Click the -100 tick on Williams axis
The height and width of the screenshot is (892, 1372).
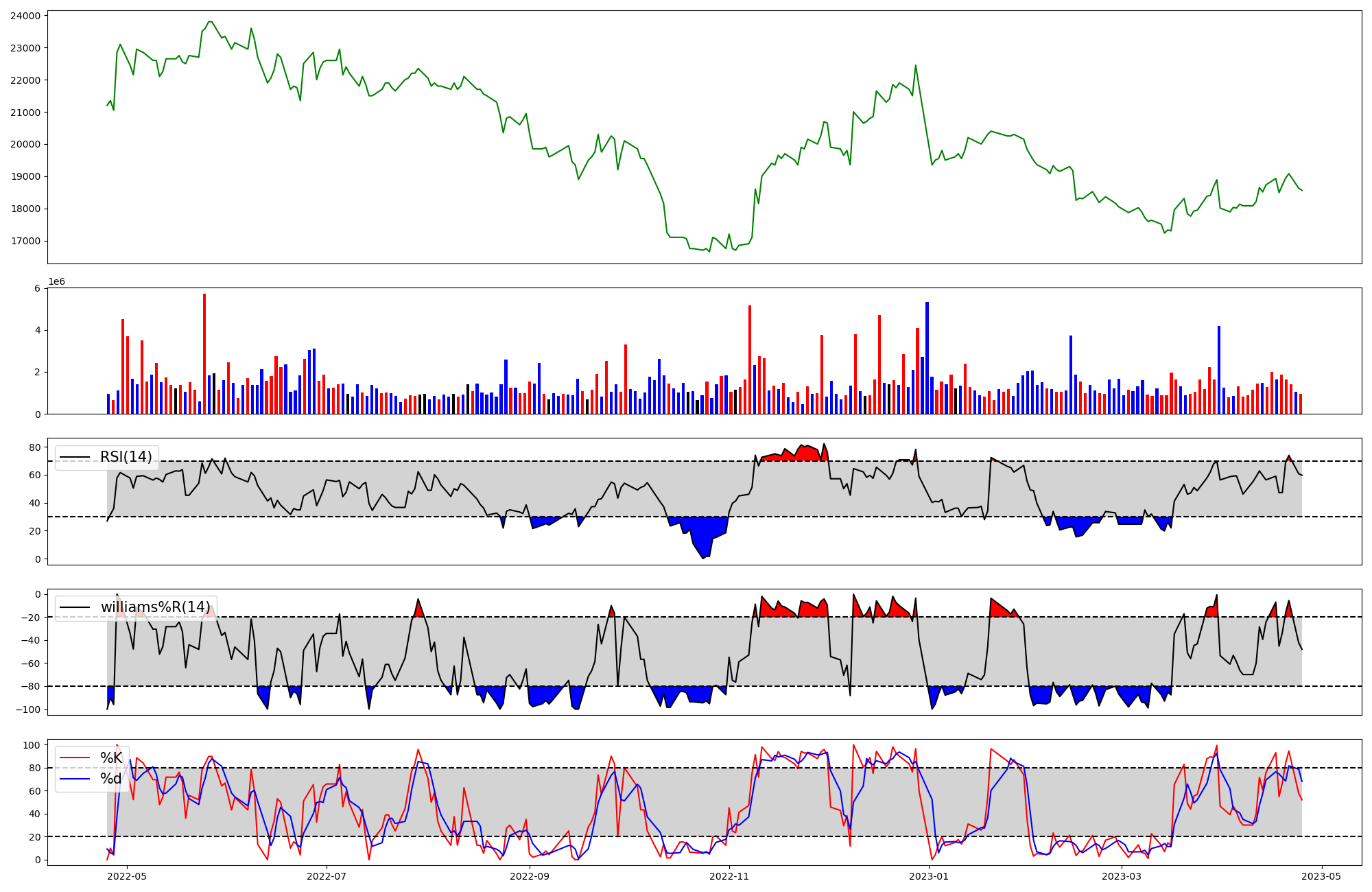coord(28,709)
